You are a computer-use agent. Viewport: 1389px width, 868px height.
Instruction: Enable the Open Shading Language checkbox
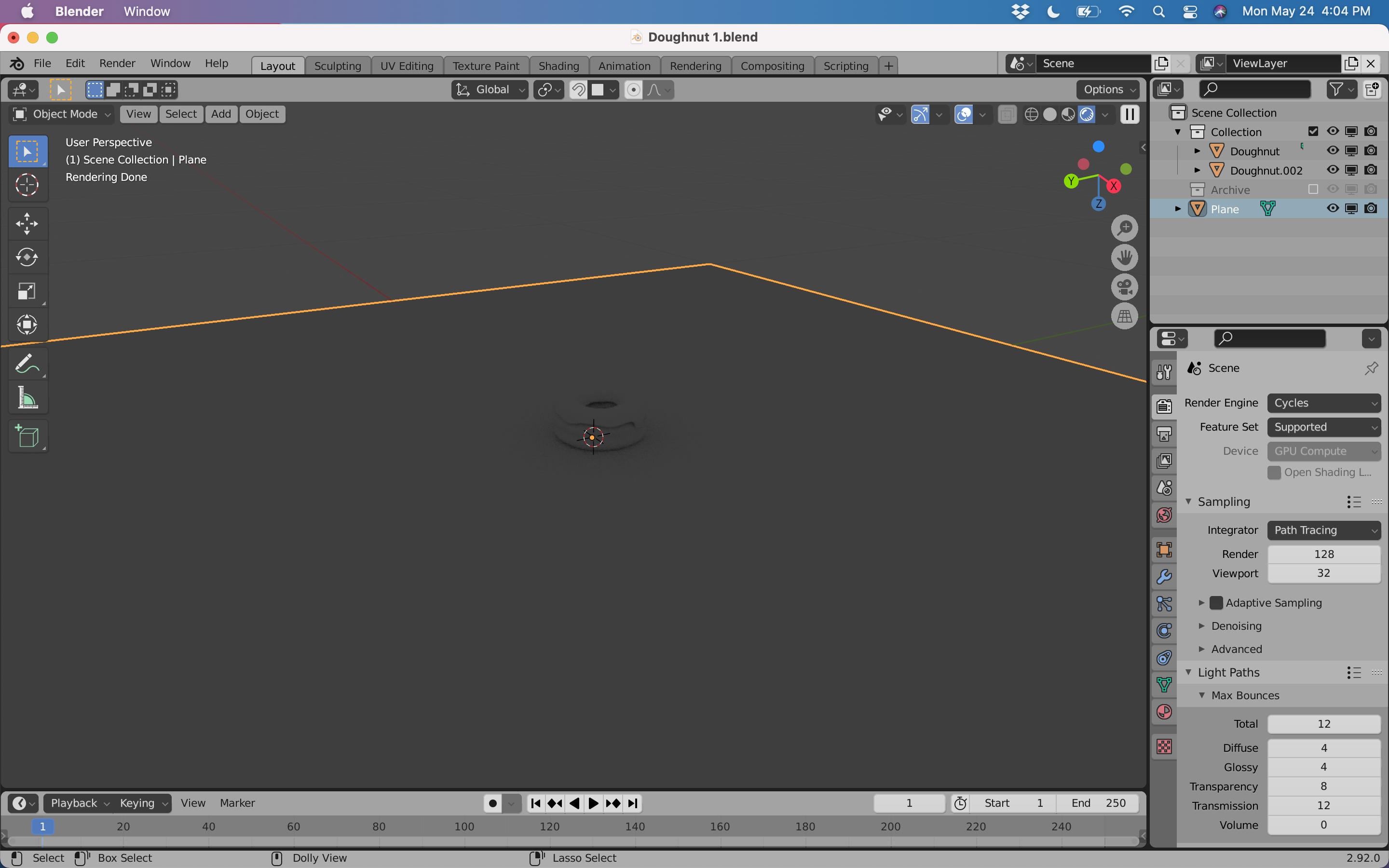(1274, 472)
